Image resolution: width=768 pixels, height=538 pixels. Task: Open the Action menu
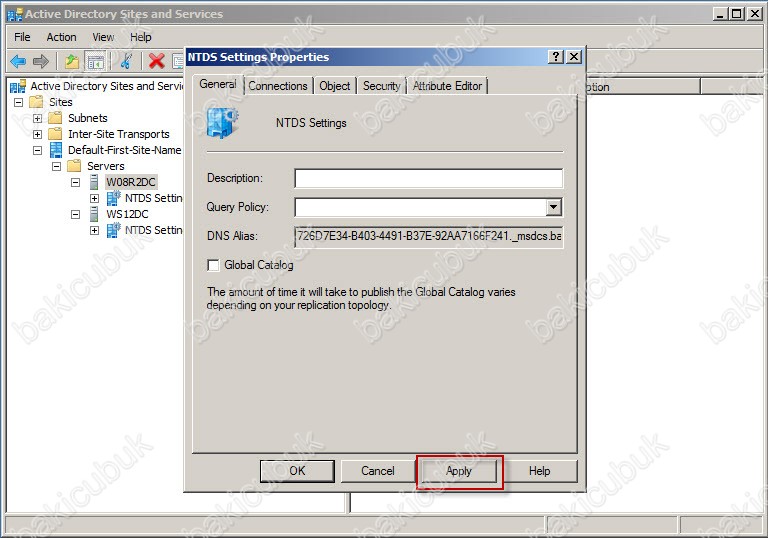(x=61, y=37)
